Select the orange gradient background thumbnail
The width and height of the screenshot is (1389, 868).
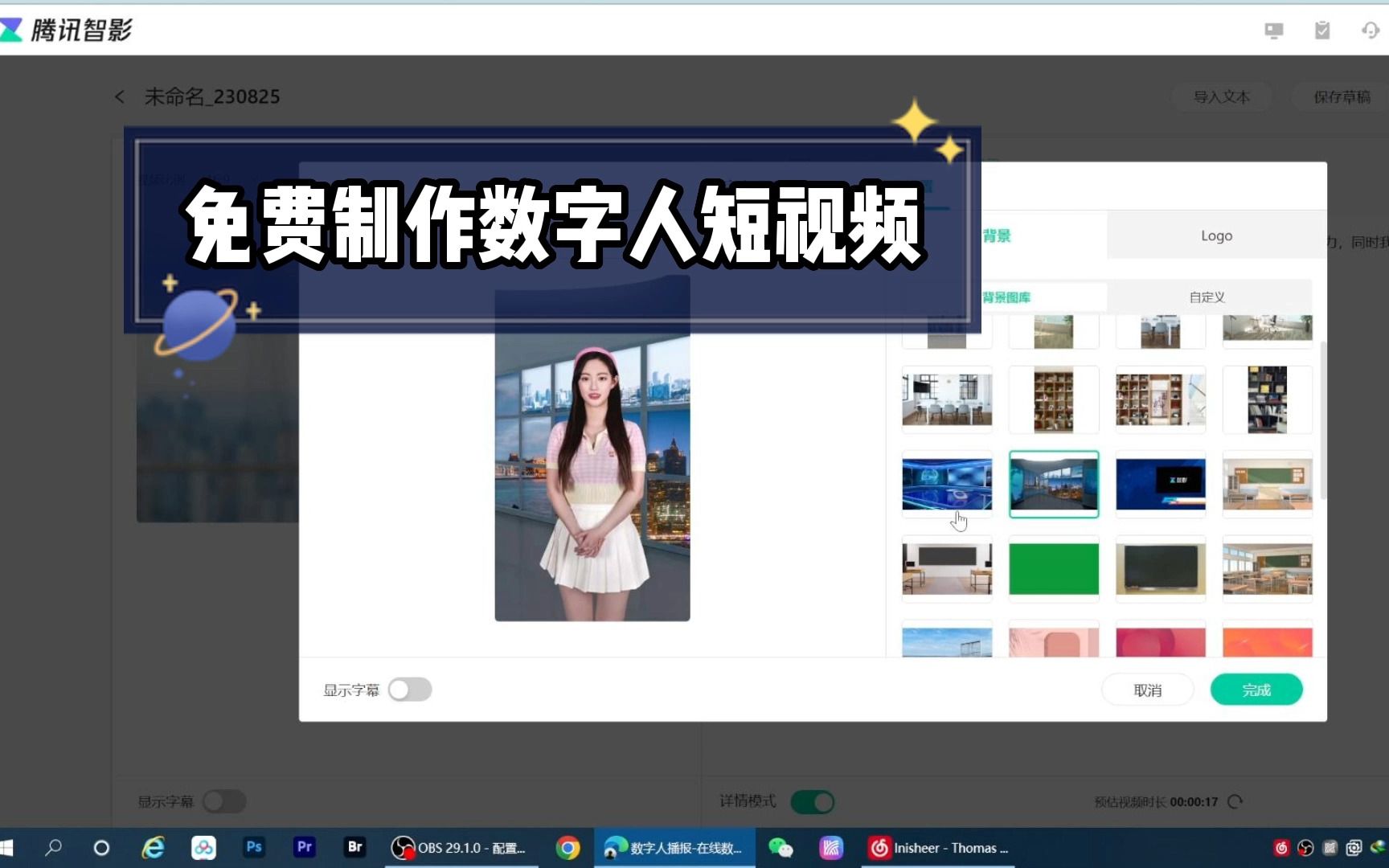(1268, 642)
